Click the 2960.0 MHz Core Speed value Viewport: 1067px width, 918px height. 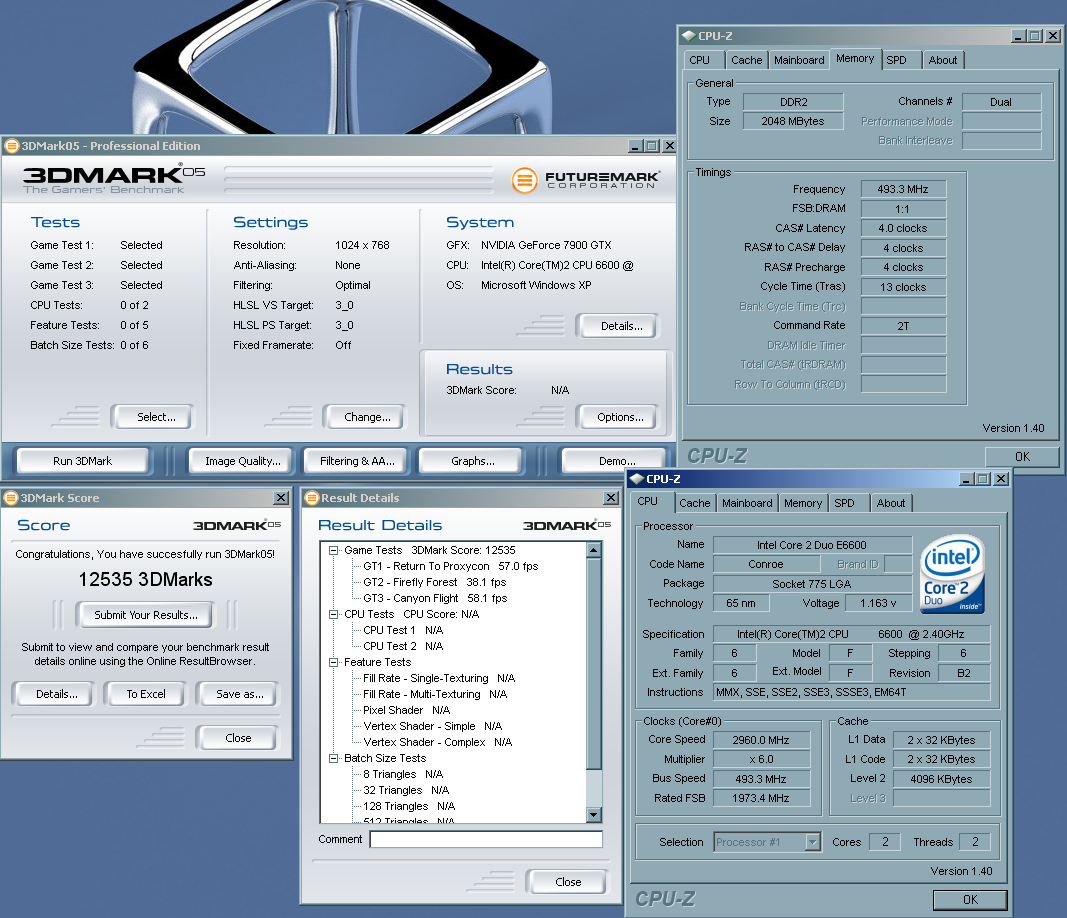point(761,740)
